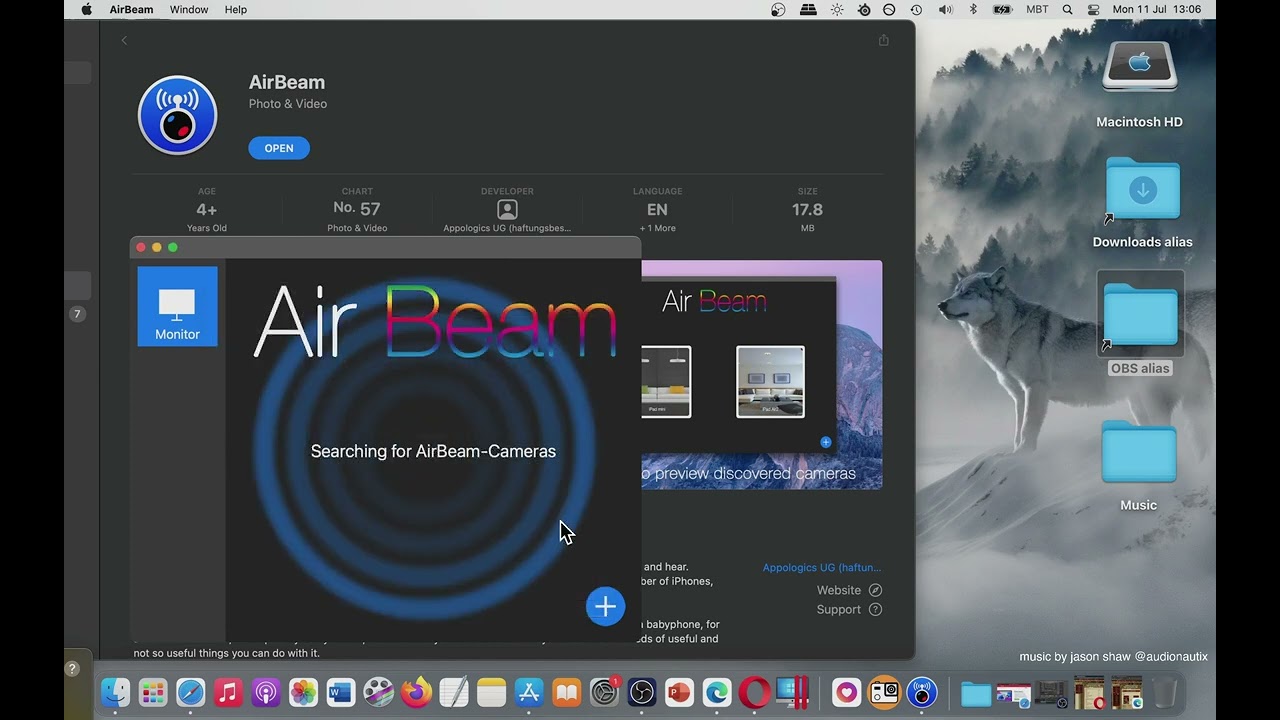Open the Help menu
The image size is (1280, 720).
coord(236,10)
